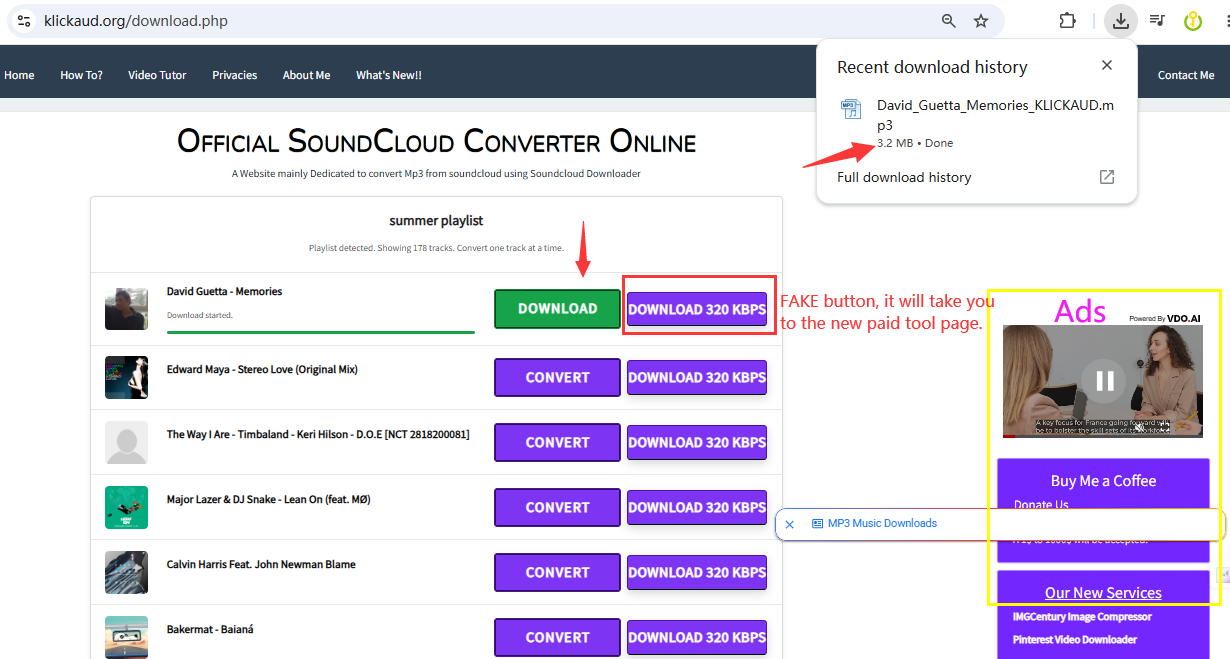
Task: Open the Video Tutor menu item
Action: (157, 75)
